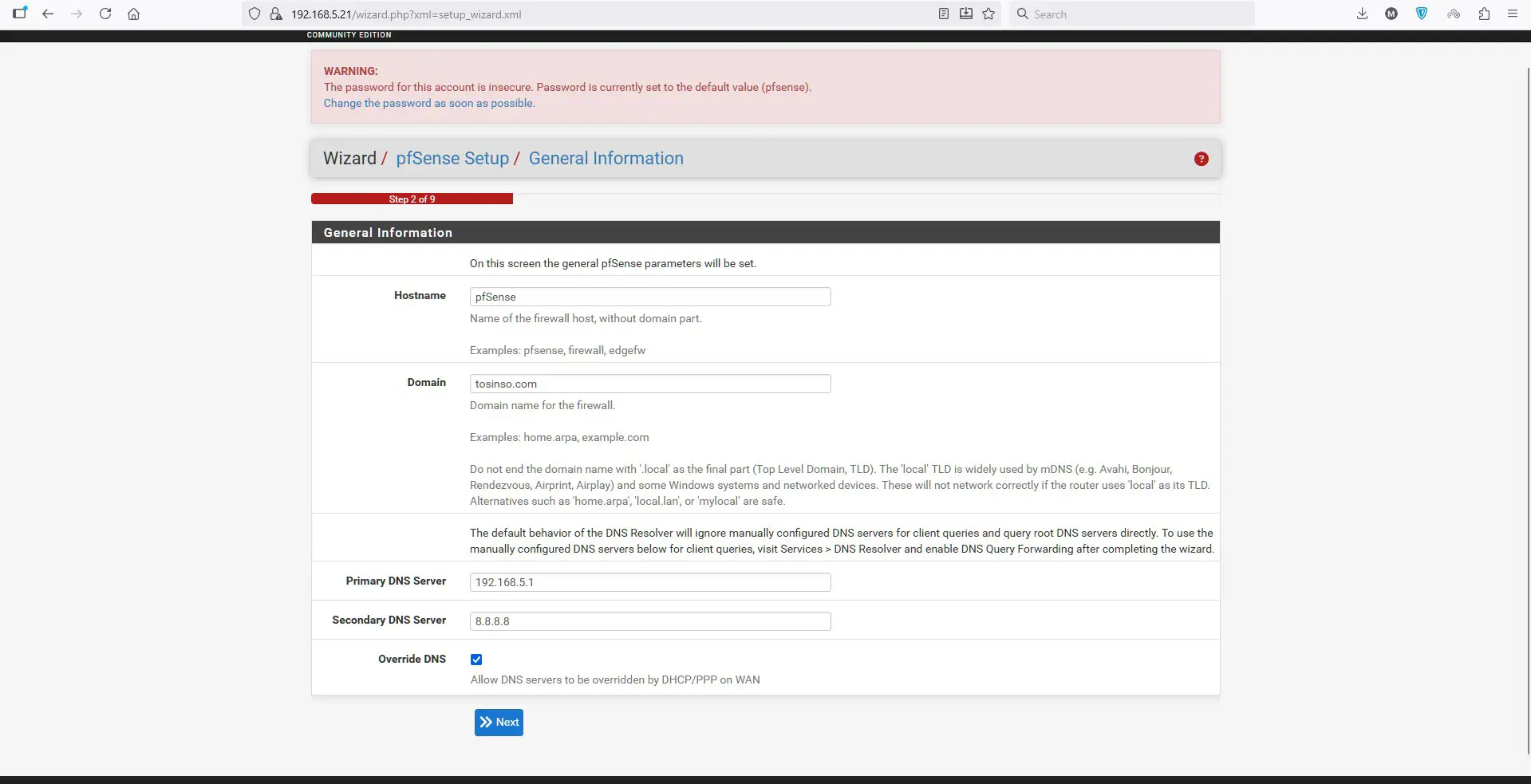Click the Secondary DNS Server label
The image size is (1531, 784).
pos(389,620)
